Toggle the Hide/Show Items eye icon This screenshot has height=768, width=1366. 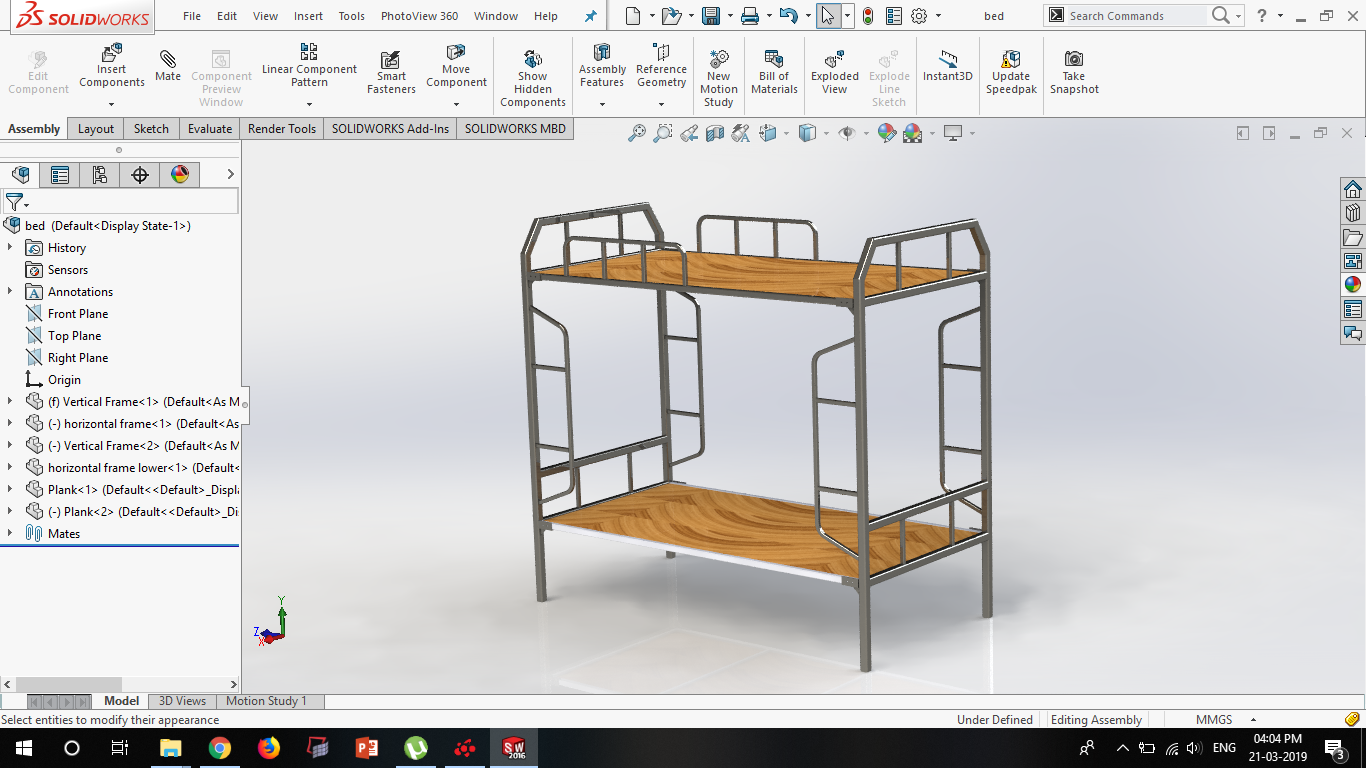tap(847, 133)
